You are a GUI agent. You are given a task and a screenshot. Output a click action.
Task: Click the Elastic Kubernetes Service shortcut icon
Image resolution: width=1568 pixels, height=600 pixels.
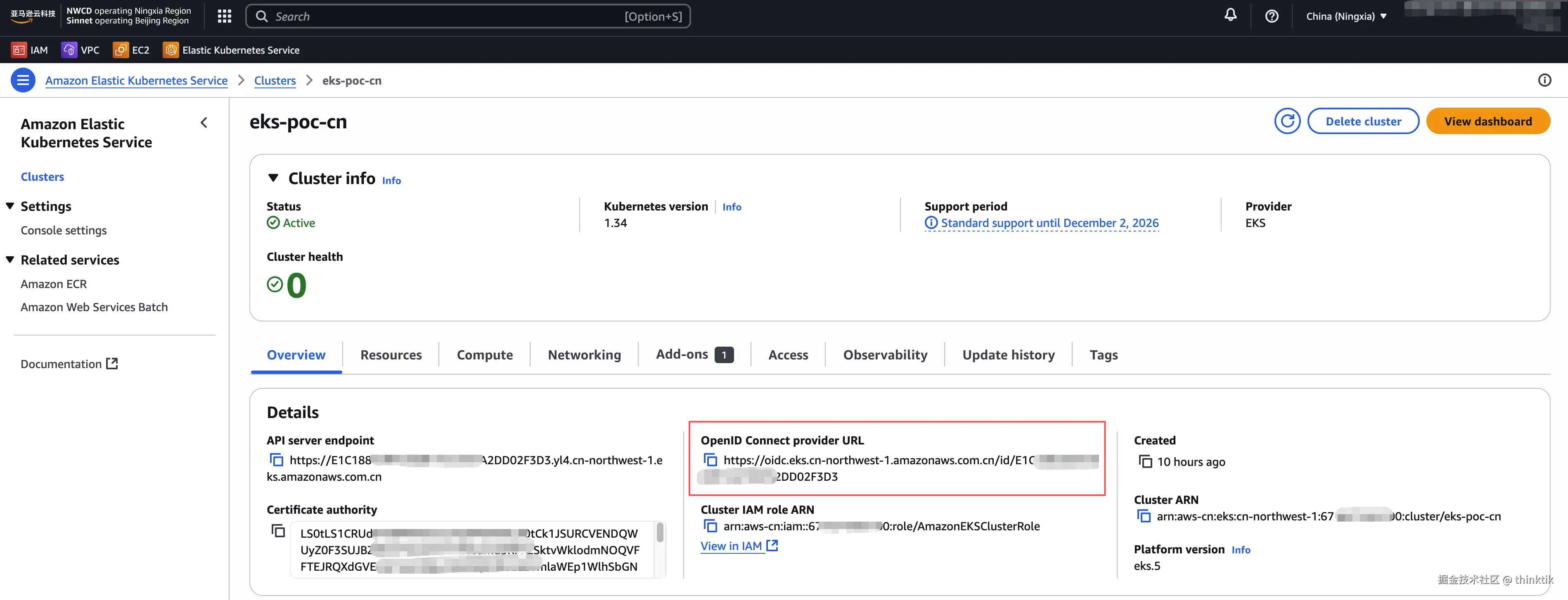coord(171,50)
